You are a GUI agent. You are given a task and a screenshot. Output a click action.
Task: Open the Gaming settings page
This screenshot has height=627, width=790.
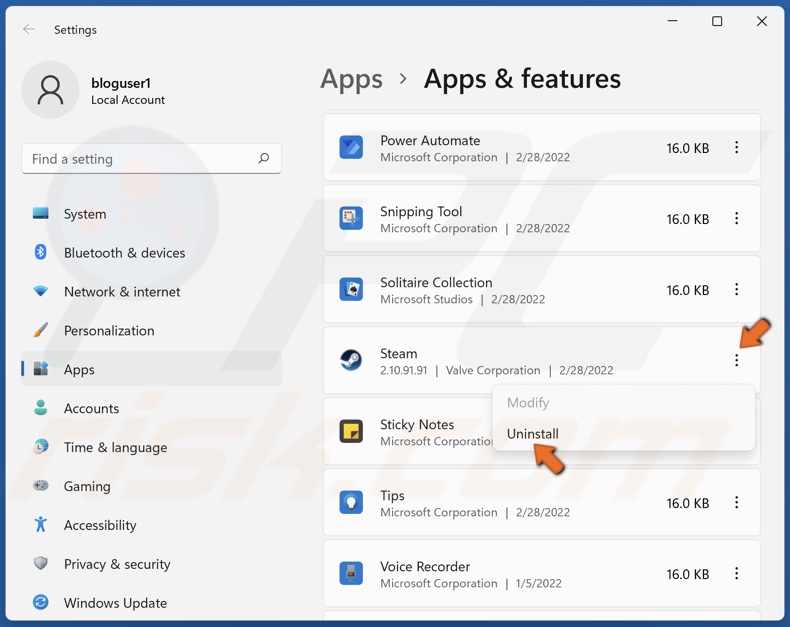pos(151,486)
